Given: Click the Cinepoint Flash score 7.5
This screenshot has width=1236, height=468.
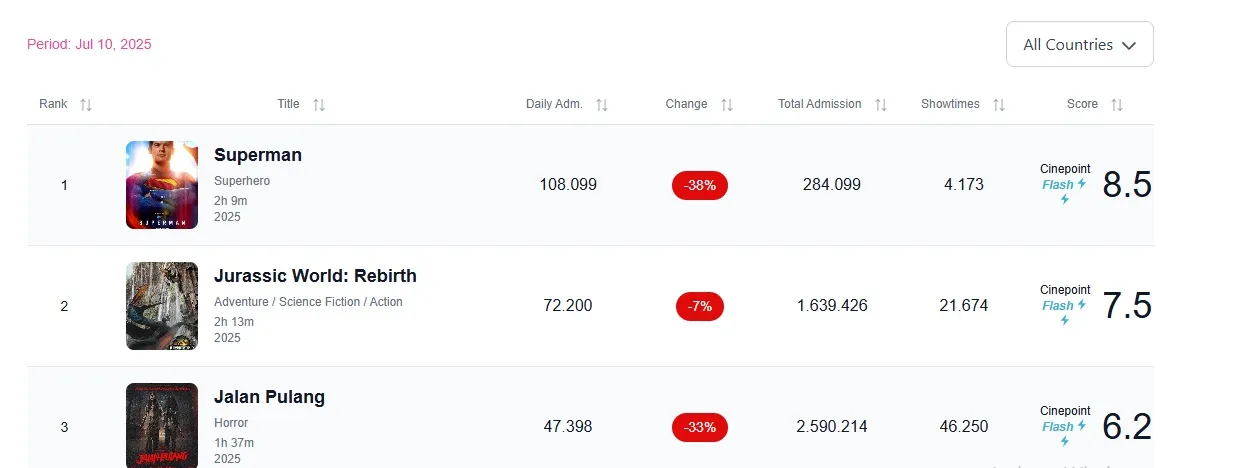Looking at the screenshot, I should point(1127,306).
